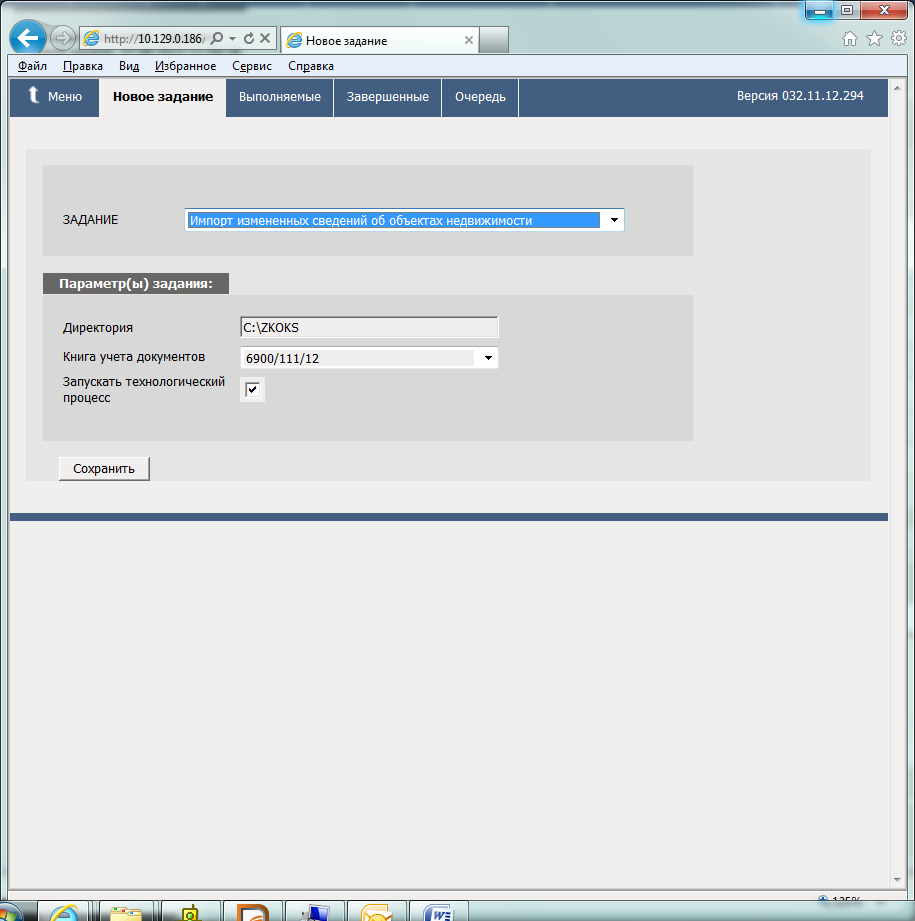Expand the ЗАДАНИЕ dropdown arrow
This screenshot has width=915, height=921.
(614, 220)
